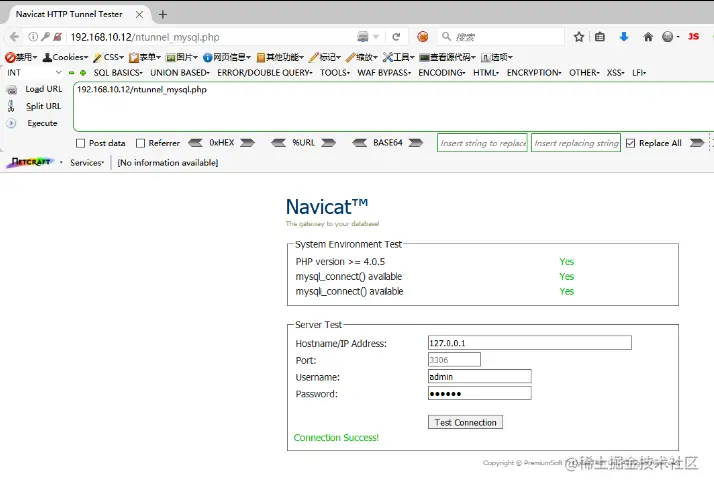Open the INT type dropdown
This screenshot has height=487, width=714.
tap(34, 72)
